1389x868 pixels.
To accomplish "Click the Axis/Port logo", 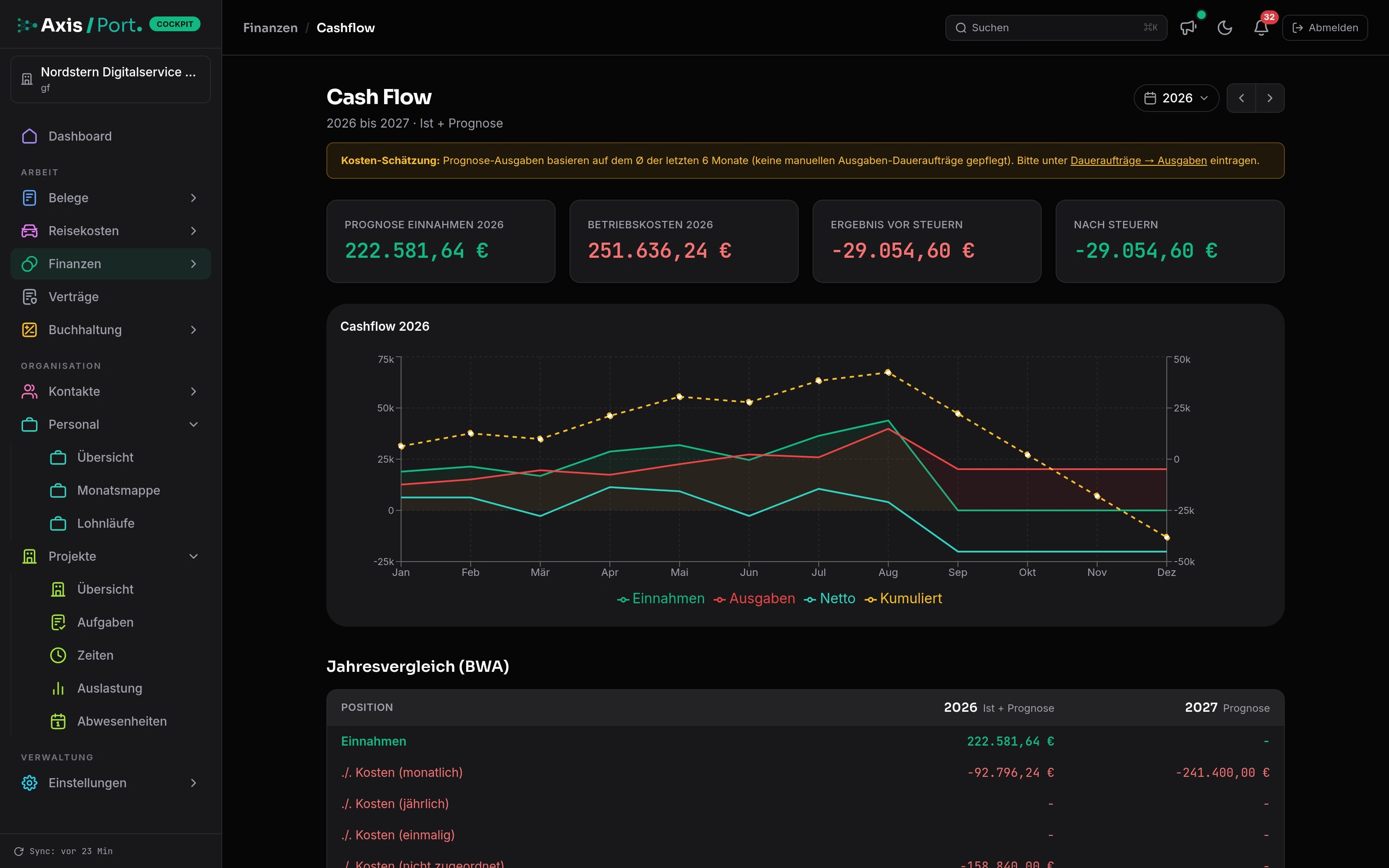I will tap(79, 25).
